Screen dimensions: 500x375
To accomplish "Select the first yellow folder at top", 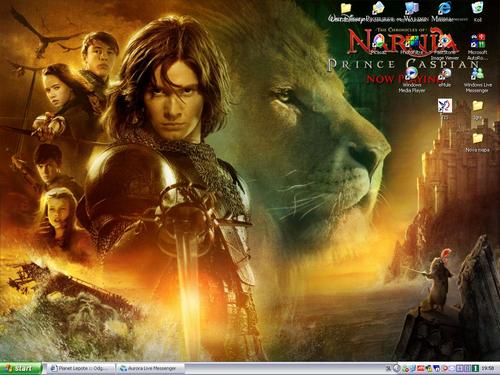I will click(346, 11).
